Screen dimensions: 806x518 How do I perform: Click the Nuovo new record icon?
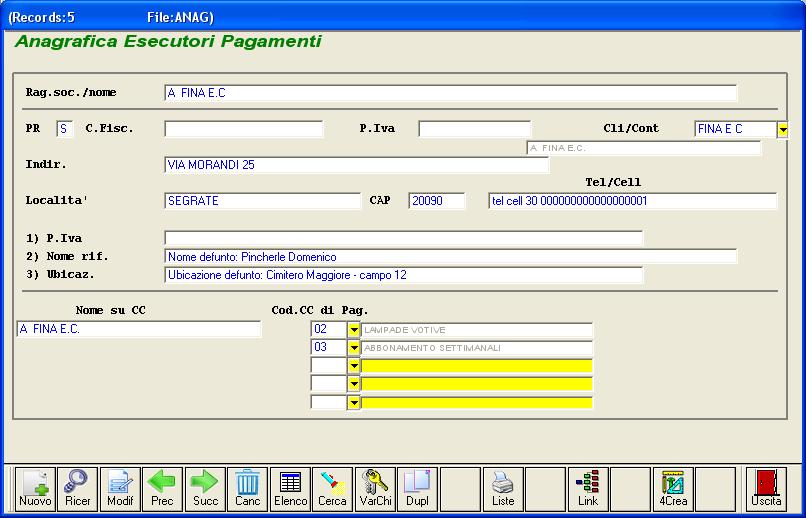point(35,489)
